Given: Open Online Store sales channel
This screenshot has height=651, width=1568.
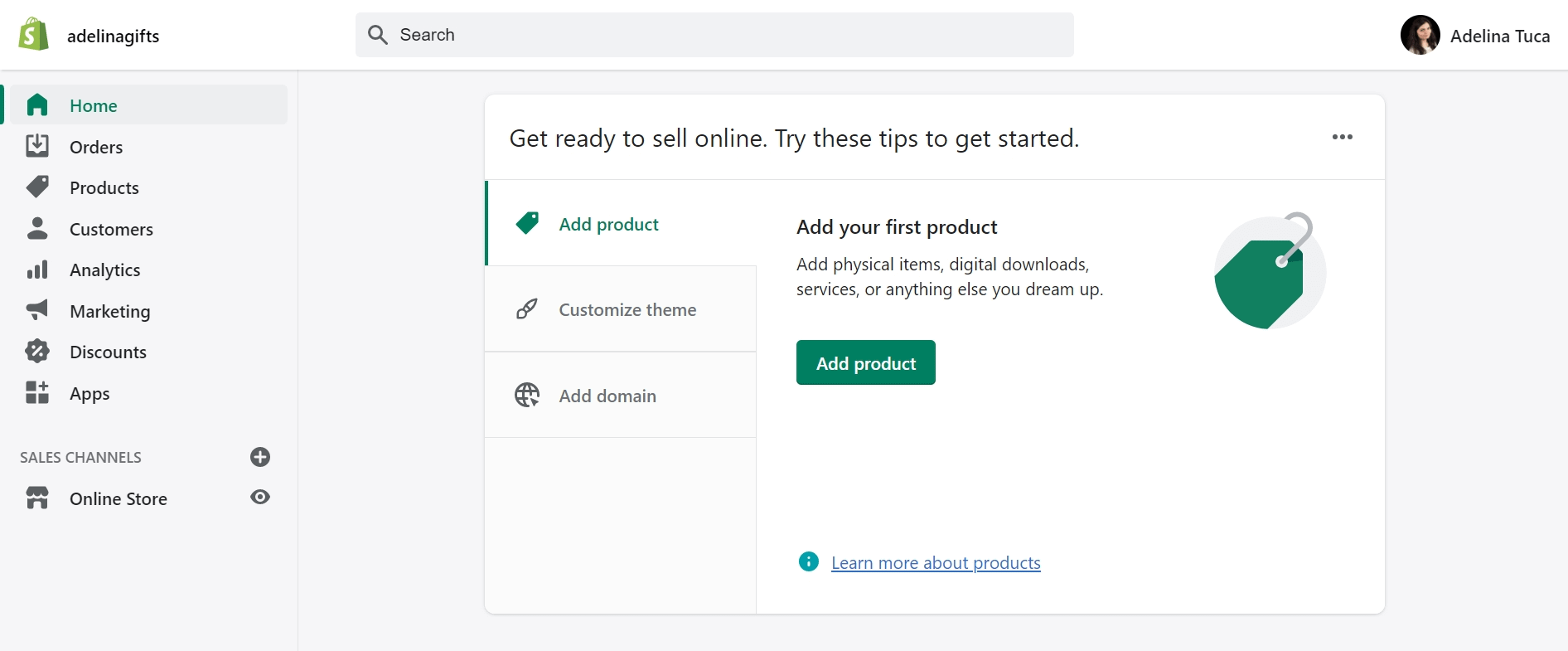Looking at the screenshot, I should click(119, 498).
